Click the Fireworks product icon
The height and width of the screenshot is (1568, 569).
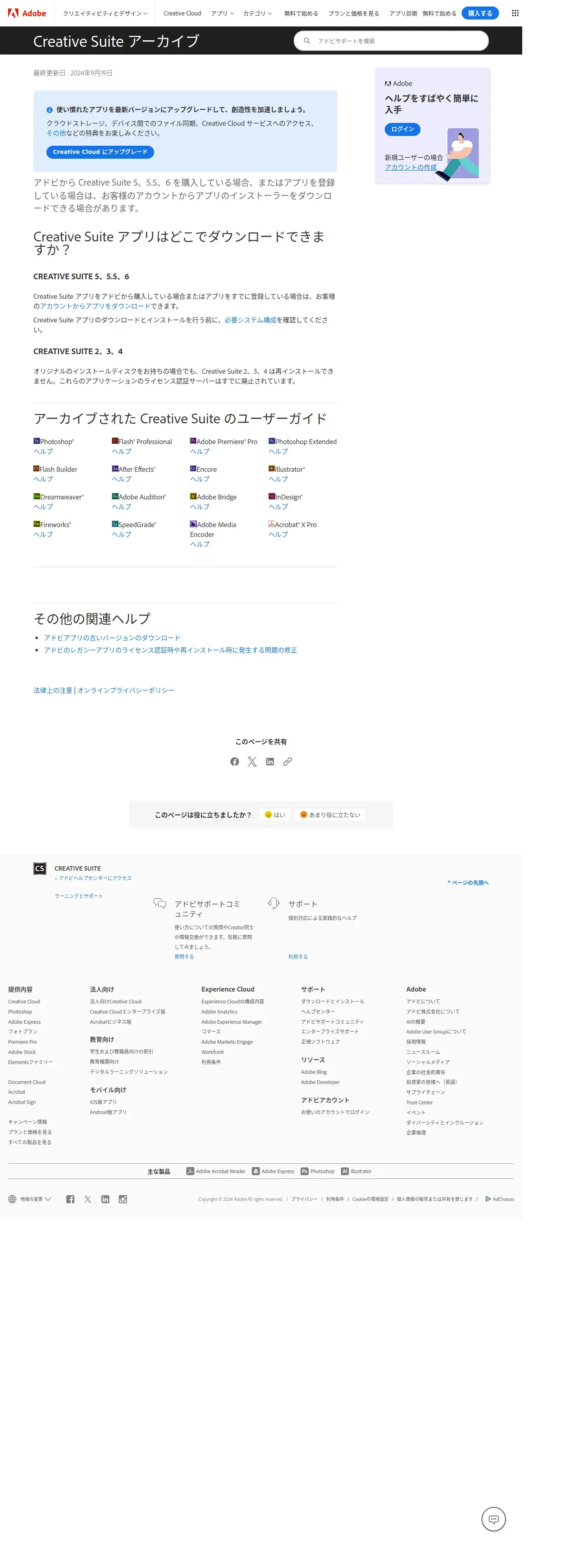[x=37, y=523]
